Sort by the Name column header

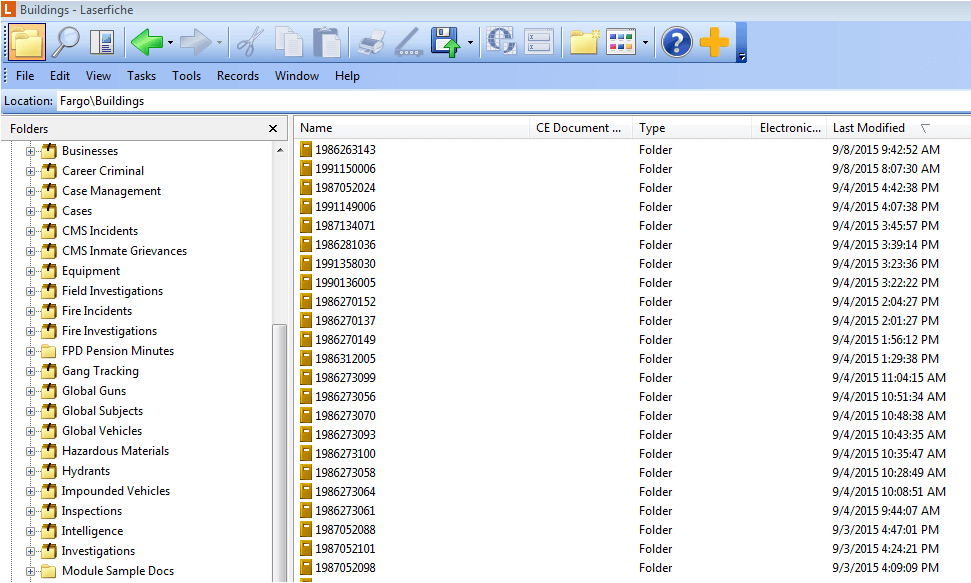coord(412,128)
